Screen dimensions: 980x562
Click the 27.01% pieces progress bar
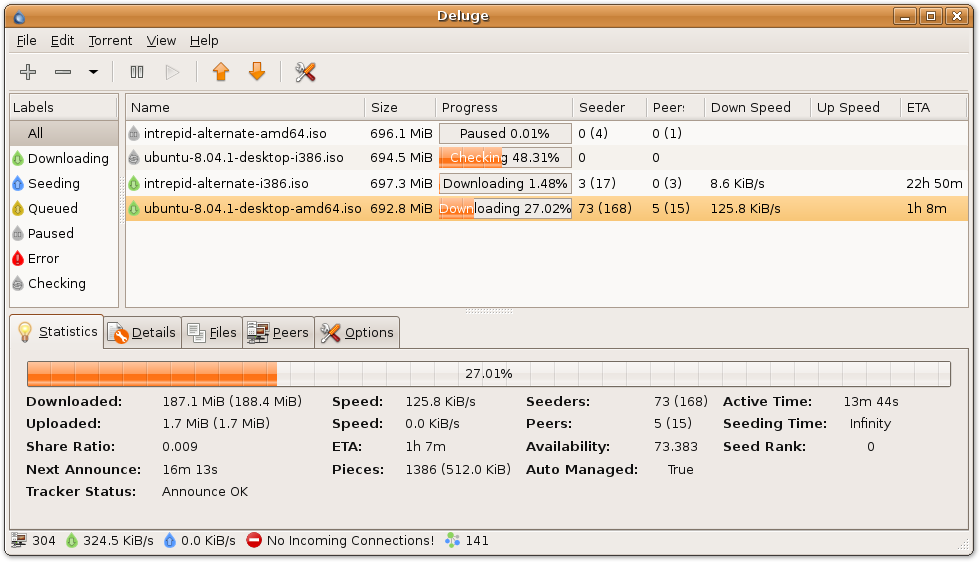489,374
